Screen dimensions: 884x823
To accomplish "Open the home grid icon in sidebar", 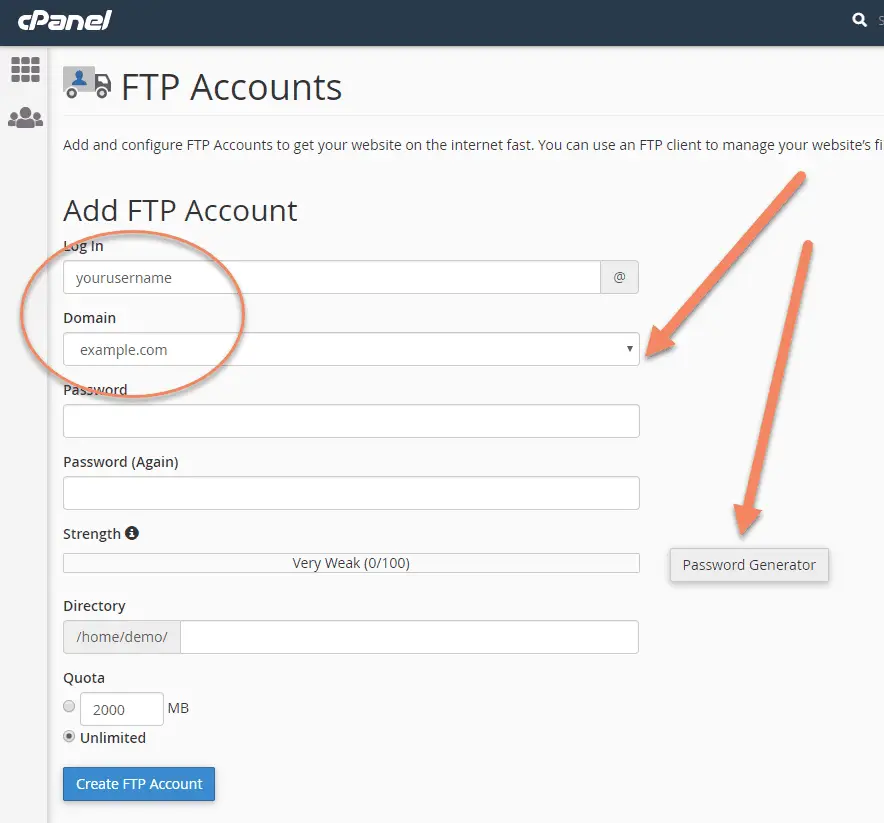I will pos(25,70).
